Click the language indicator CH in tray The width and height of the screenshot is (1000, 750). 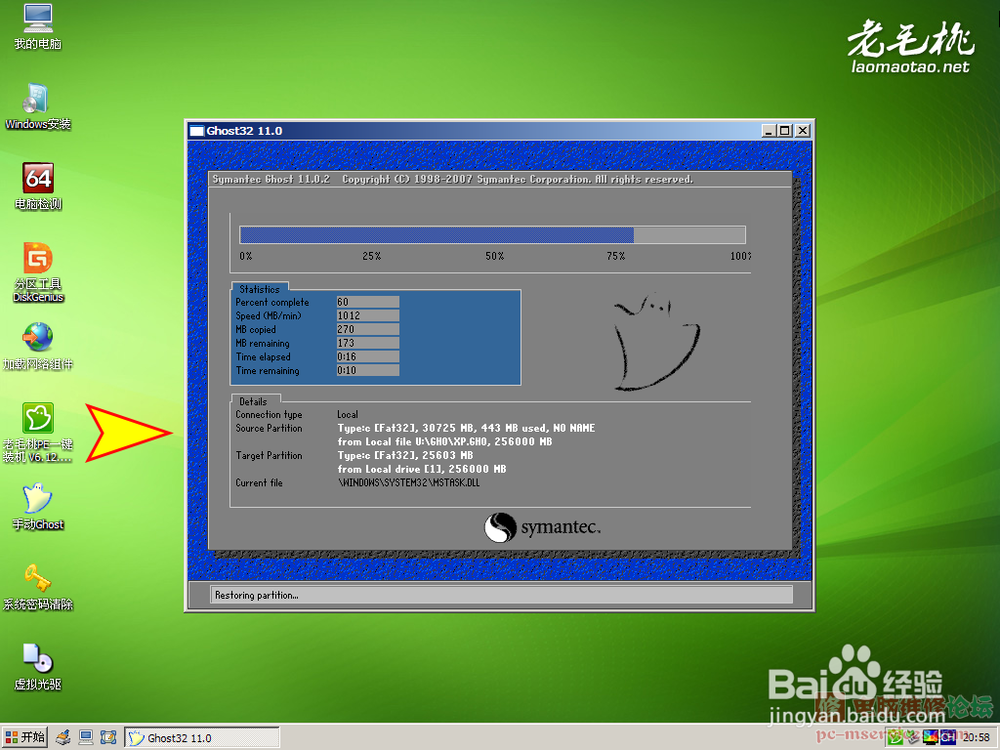[x=948, y=738]
